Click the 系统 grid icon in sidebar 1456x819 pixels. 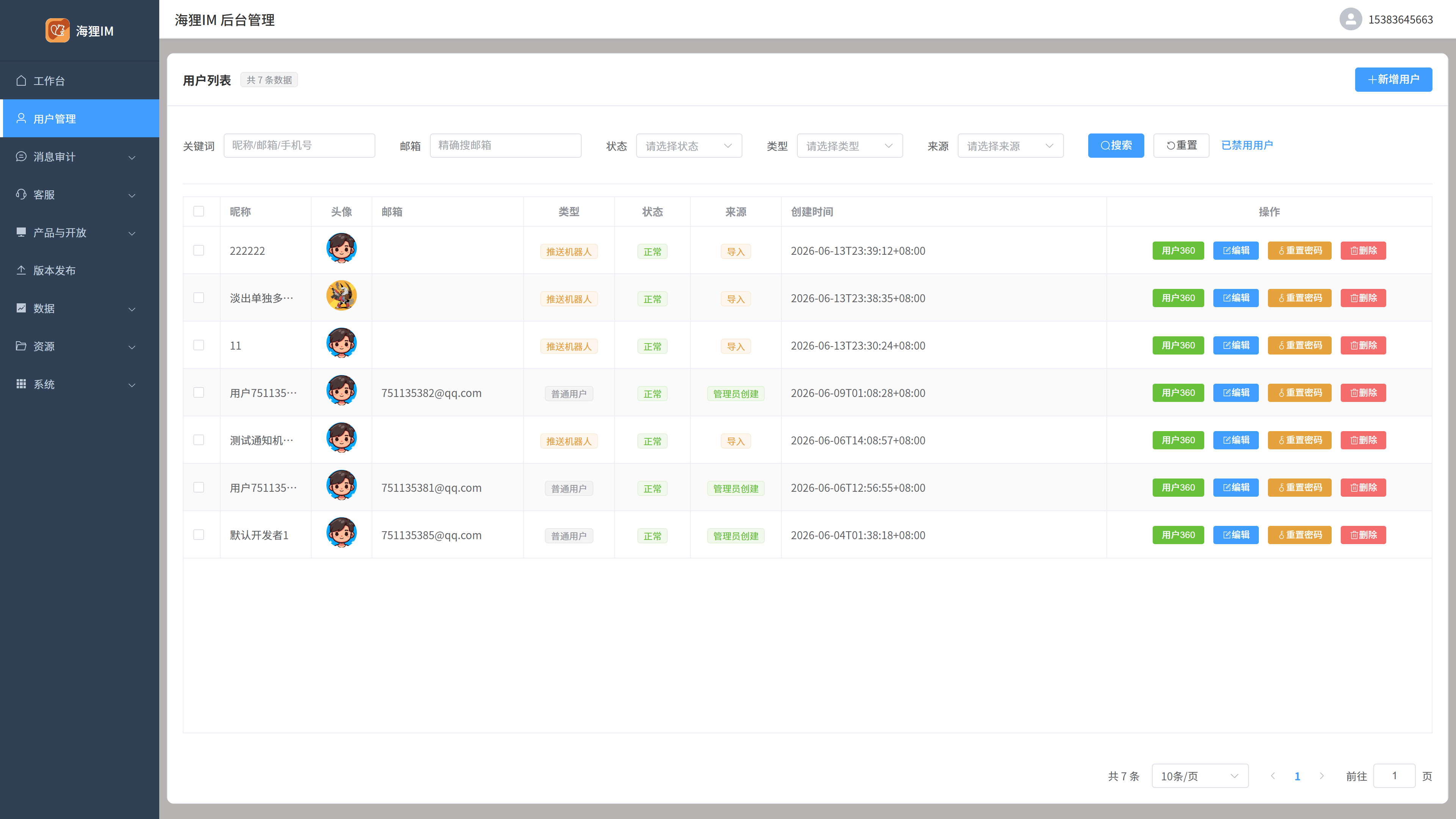tap(21, 384)
